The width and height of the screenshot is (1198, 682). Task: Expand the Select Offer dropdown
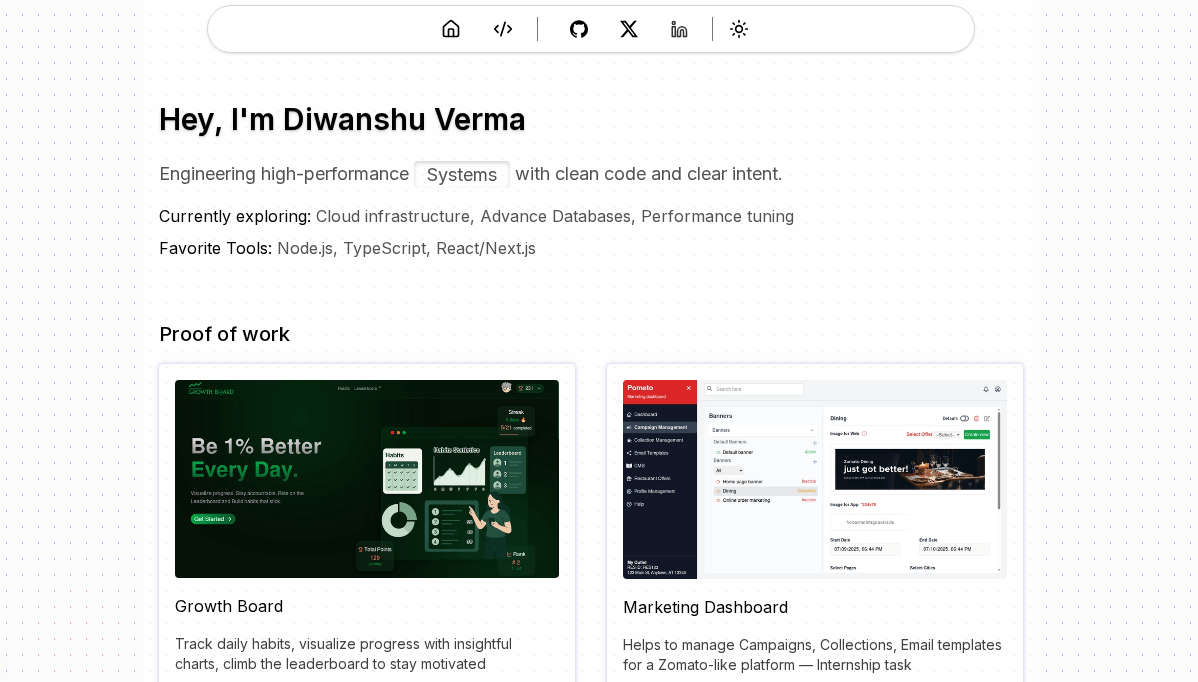[x=946, y=435]
